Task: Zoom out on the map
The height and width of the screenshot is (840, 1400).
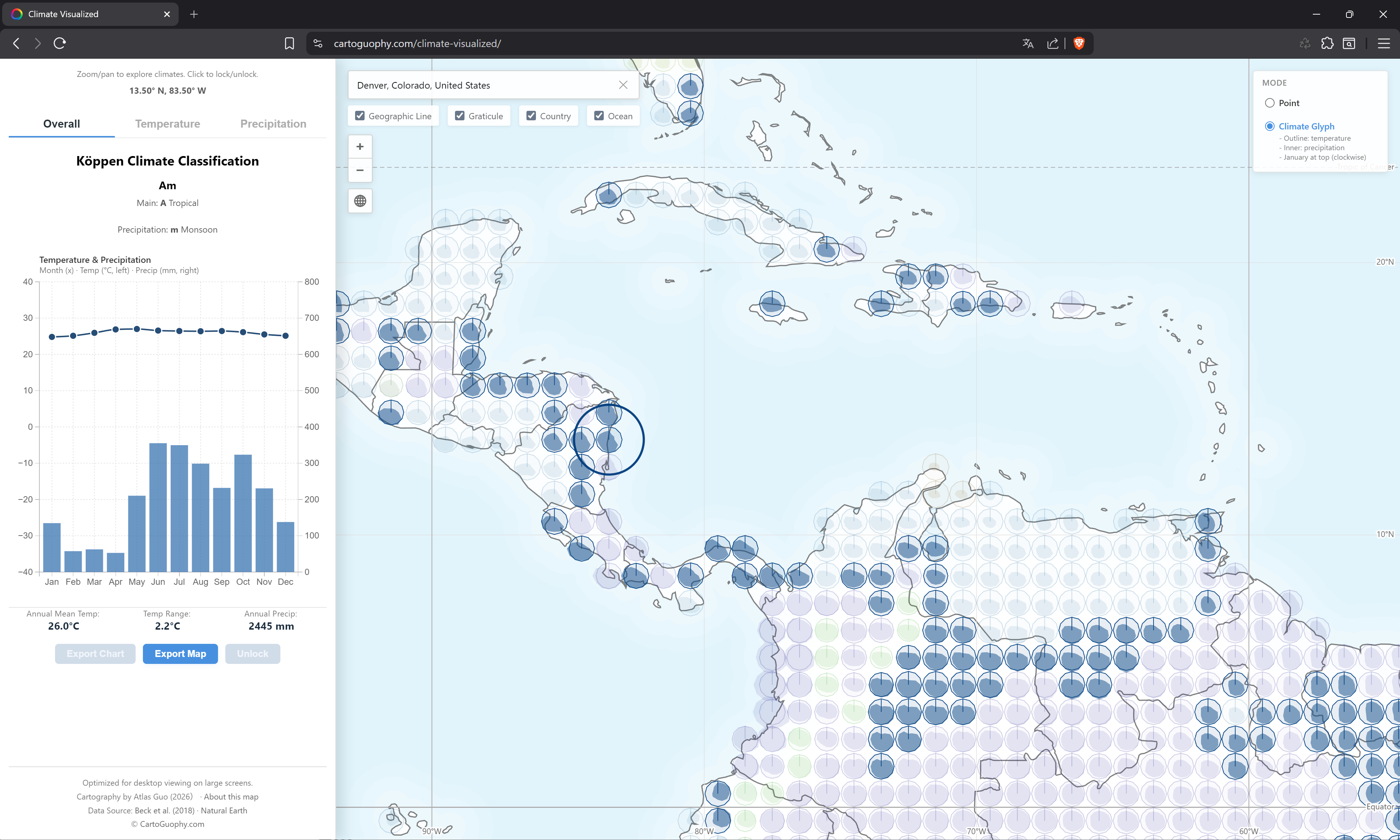Action: (360, 170)
